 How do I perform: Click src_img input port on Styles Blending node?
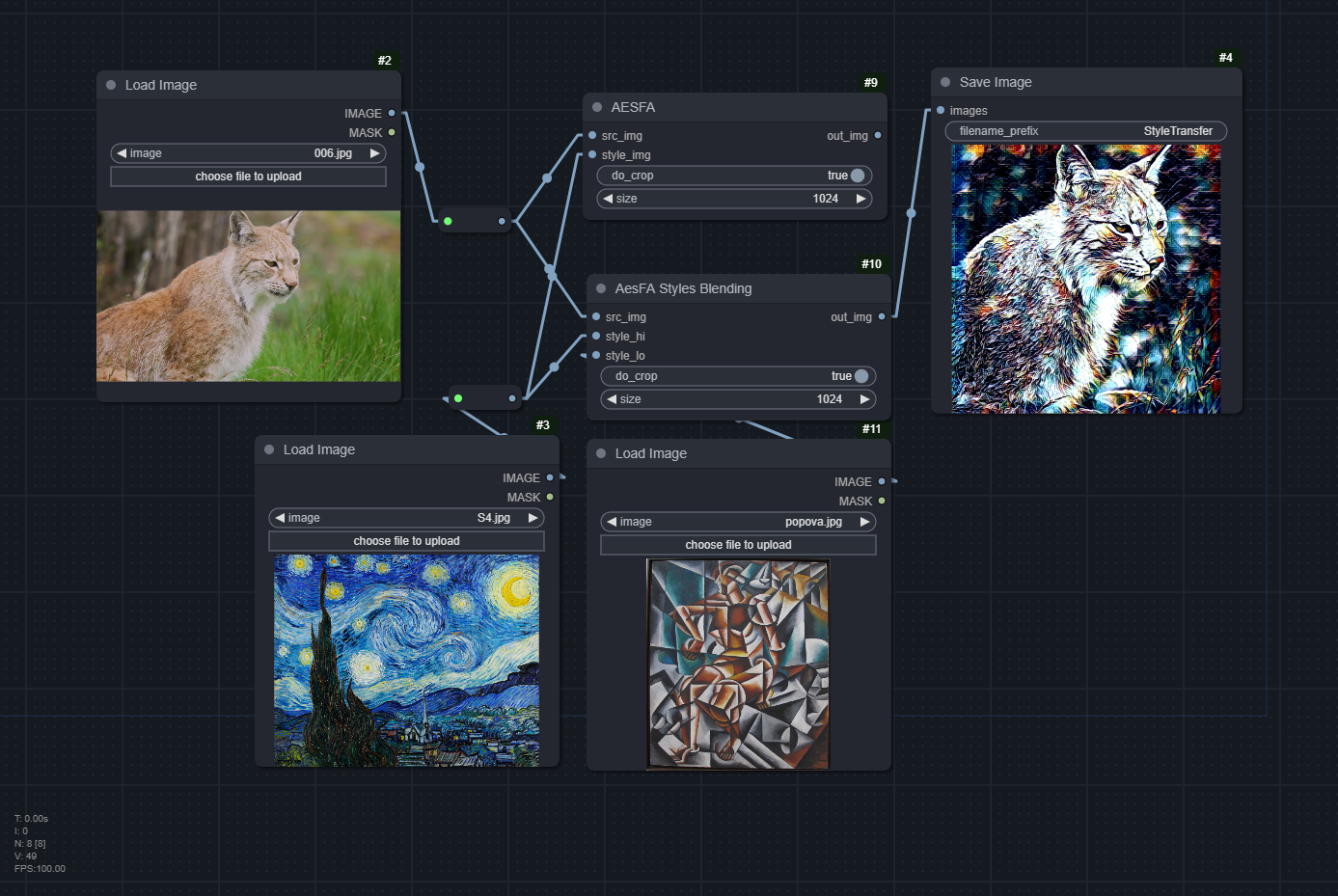point(596,316)
